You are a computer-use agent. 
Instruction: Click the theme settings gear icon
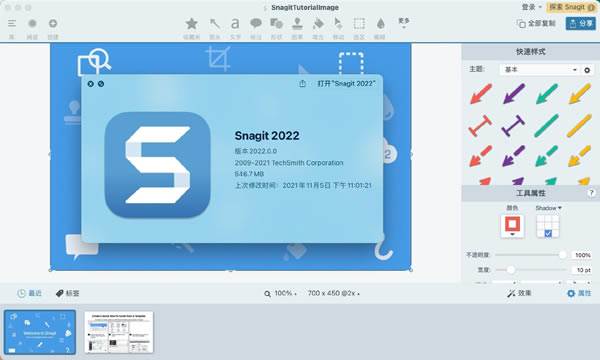point(587,70)
